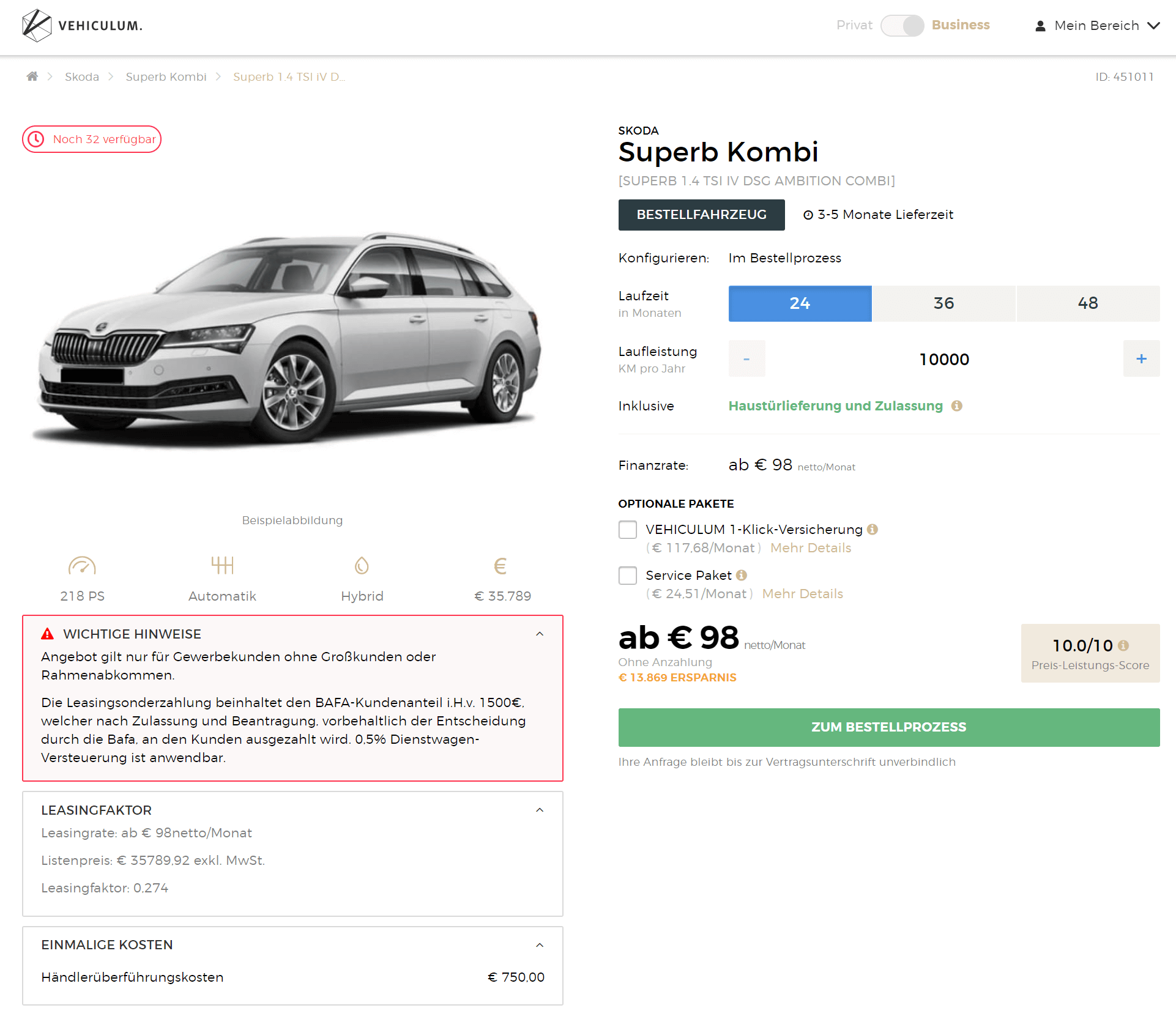Image resolution: width=1176 pixels, height=1019 pixels.
Task: Open info icon next to Service Paket
Action: pyautogui.click(x=742, y=576)
